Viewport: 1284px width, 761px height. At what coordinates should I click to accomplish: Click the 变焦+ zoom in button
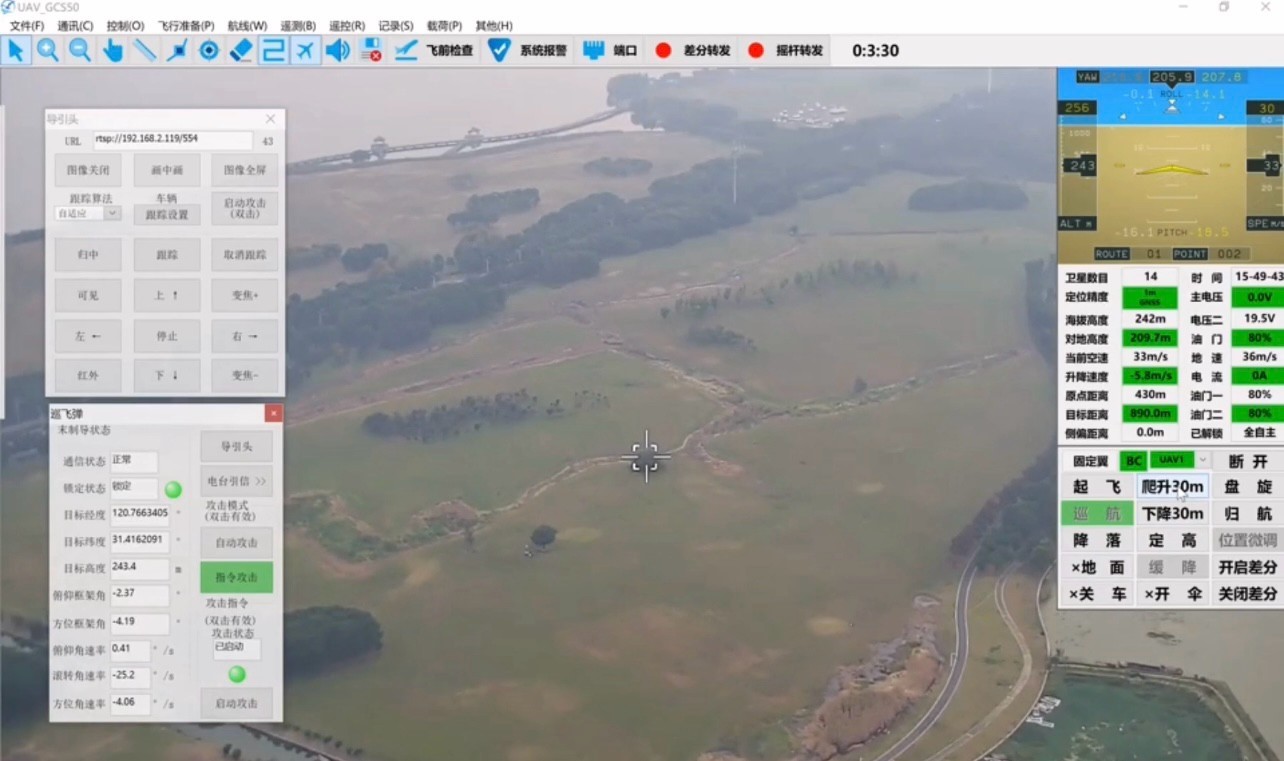coord(245,295)
